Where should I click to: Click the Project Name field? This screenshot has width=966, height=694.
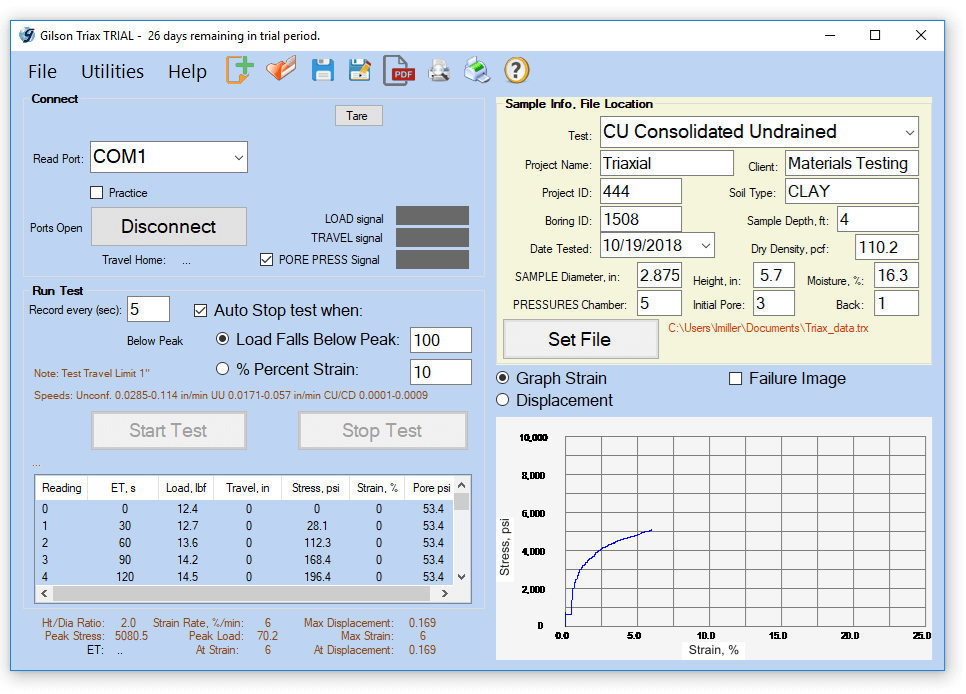(667, 163)
